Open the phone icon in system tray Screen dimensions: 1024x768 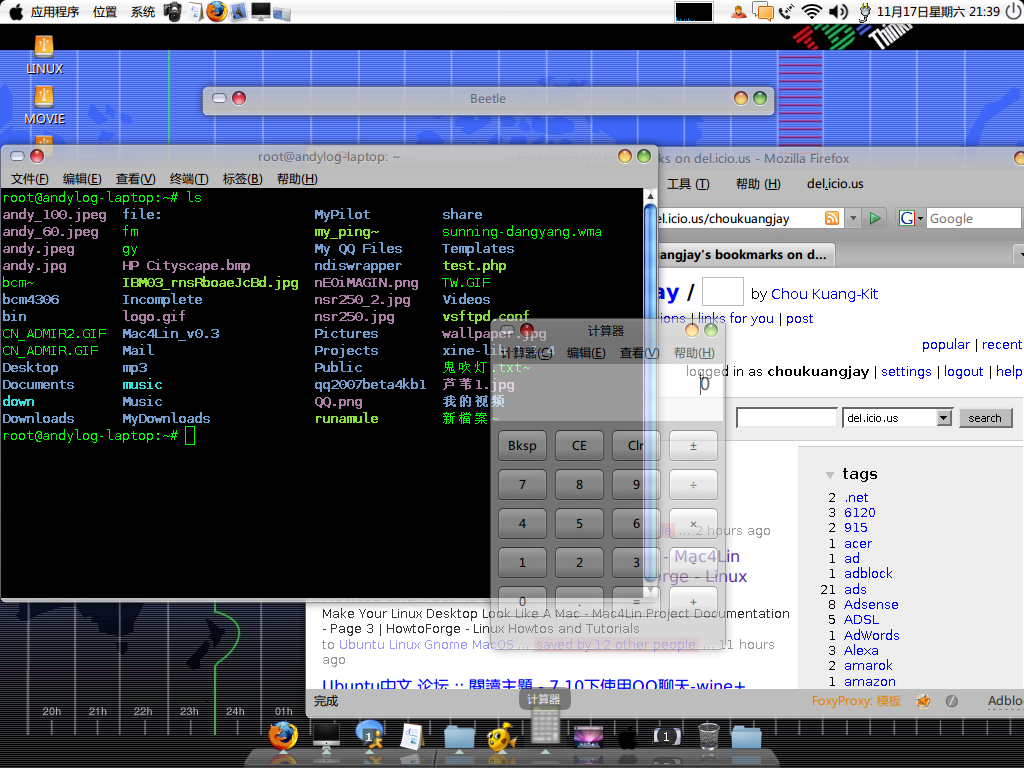point(788,12)
